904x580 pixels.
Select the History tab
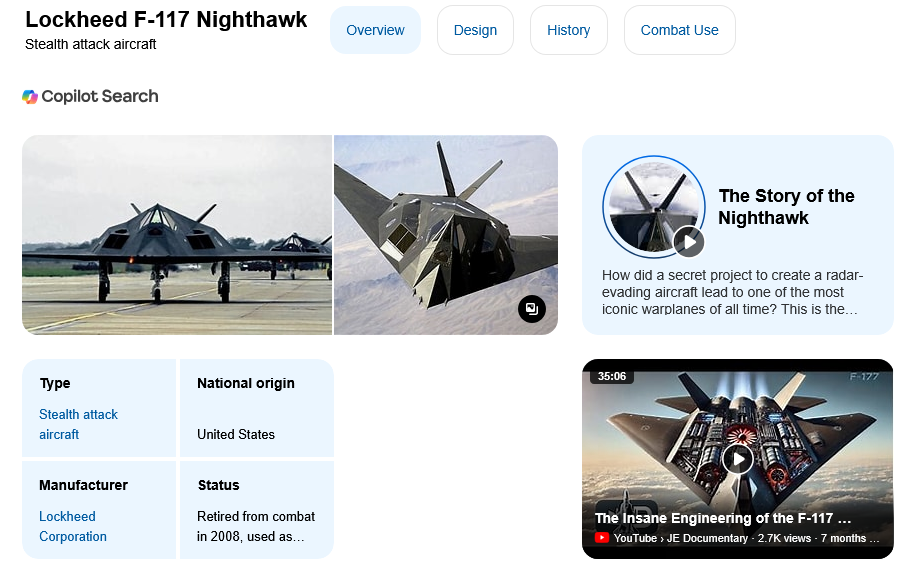tap(568, 30)
